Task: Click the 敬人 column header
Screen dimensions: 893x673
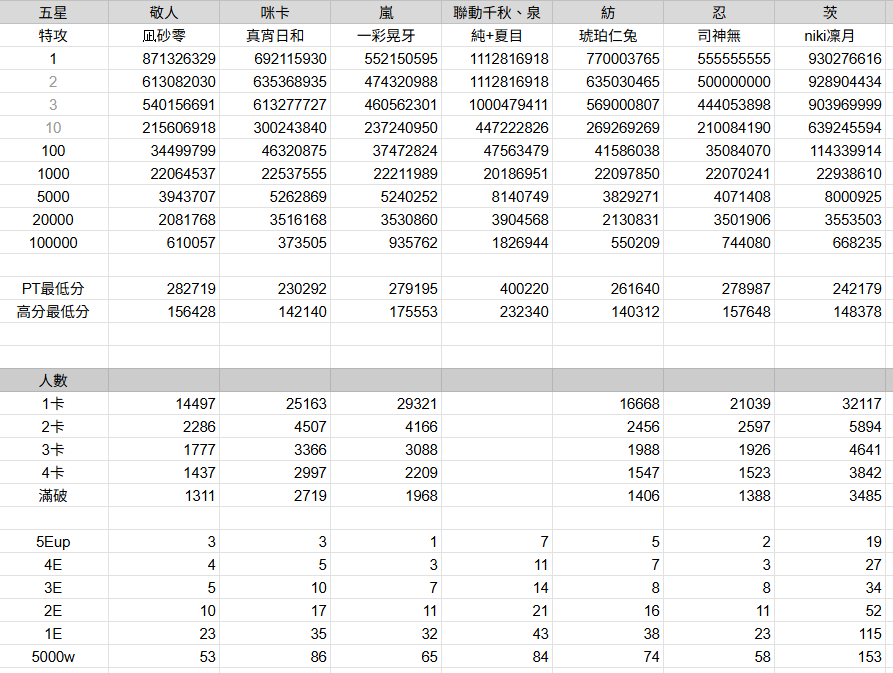Action: [x=163, y=13]
